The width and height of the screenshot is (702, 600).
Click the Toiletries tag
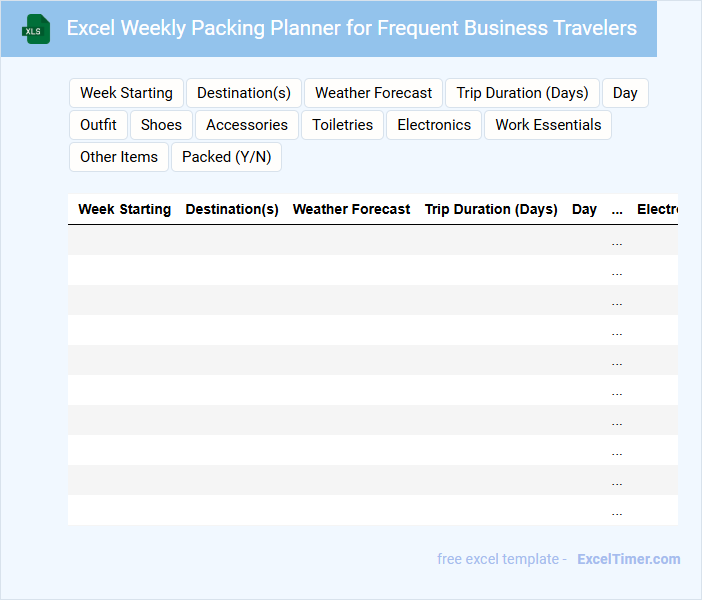coord(342,125)
